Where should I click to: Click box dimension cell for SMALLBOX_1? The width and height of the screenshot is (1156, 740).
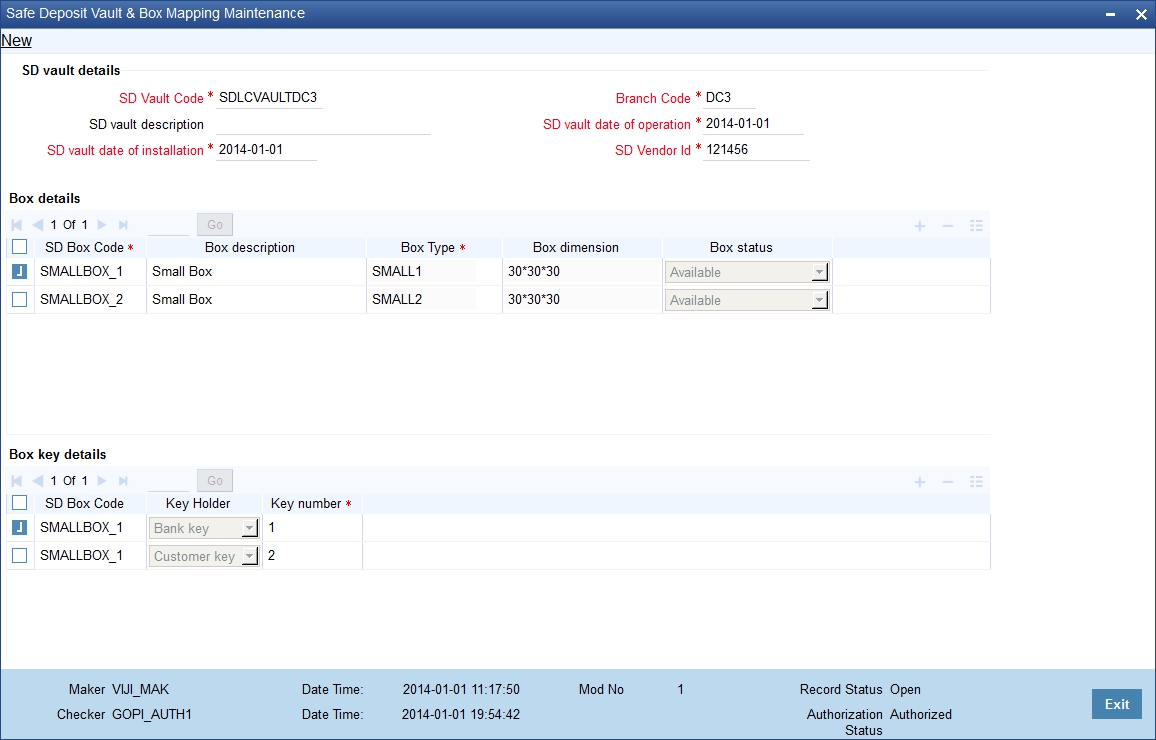coord(582,271)
